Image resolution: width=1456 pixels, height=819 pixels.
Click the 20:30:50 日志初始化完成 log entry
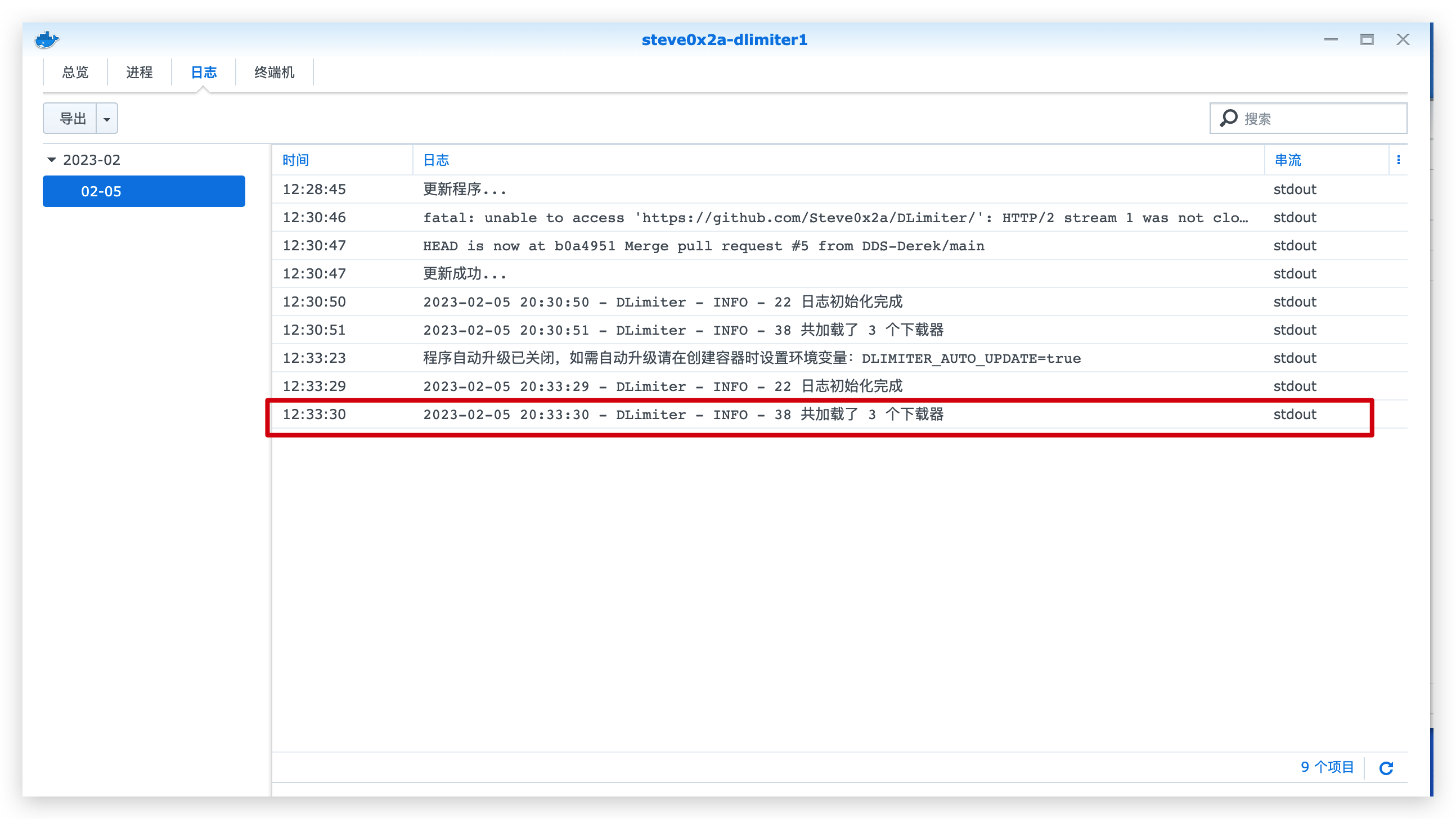[x=839, y=302]
